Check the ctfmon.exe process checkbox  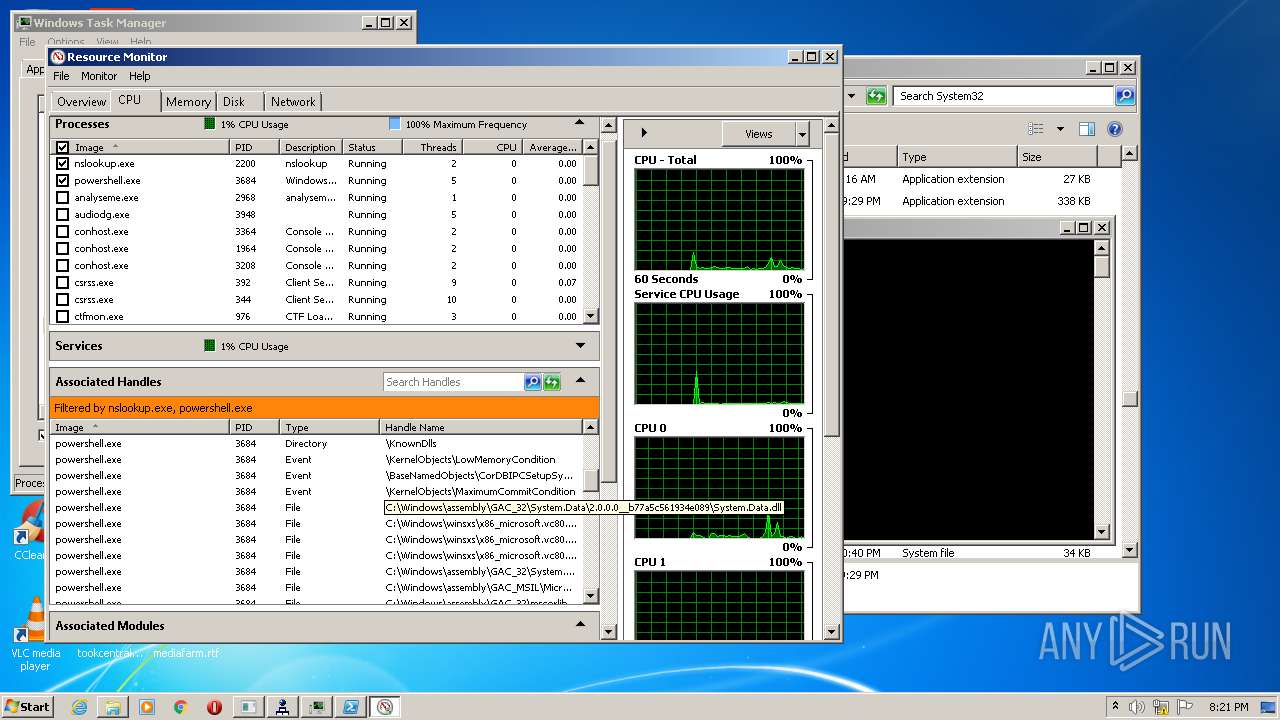coord(62,317)
